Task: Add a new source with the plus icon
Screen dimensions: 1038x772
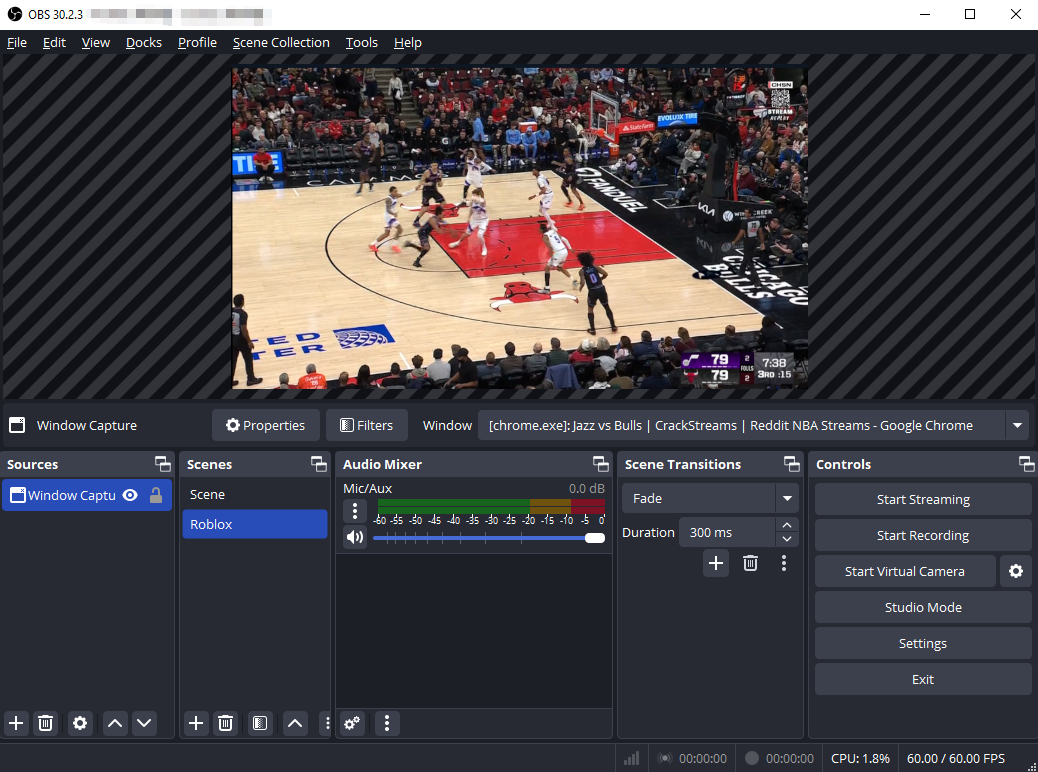Action: coord(15,723)
